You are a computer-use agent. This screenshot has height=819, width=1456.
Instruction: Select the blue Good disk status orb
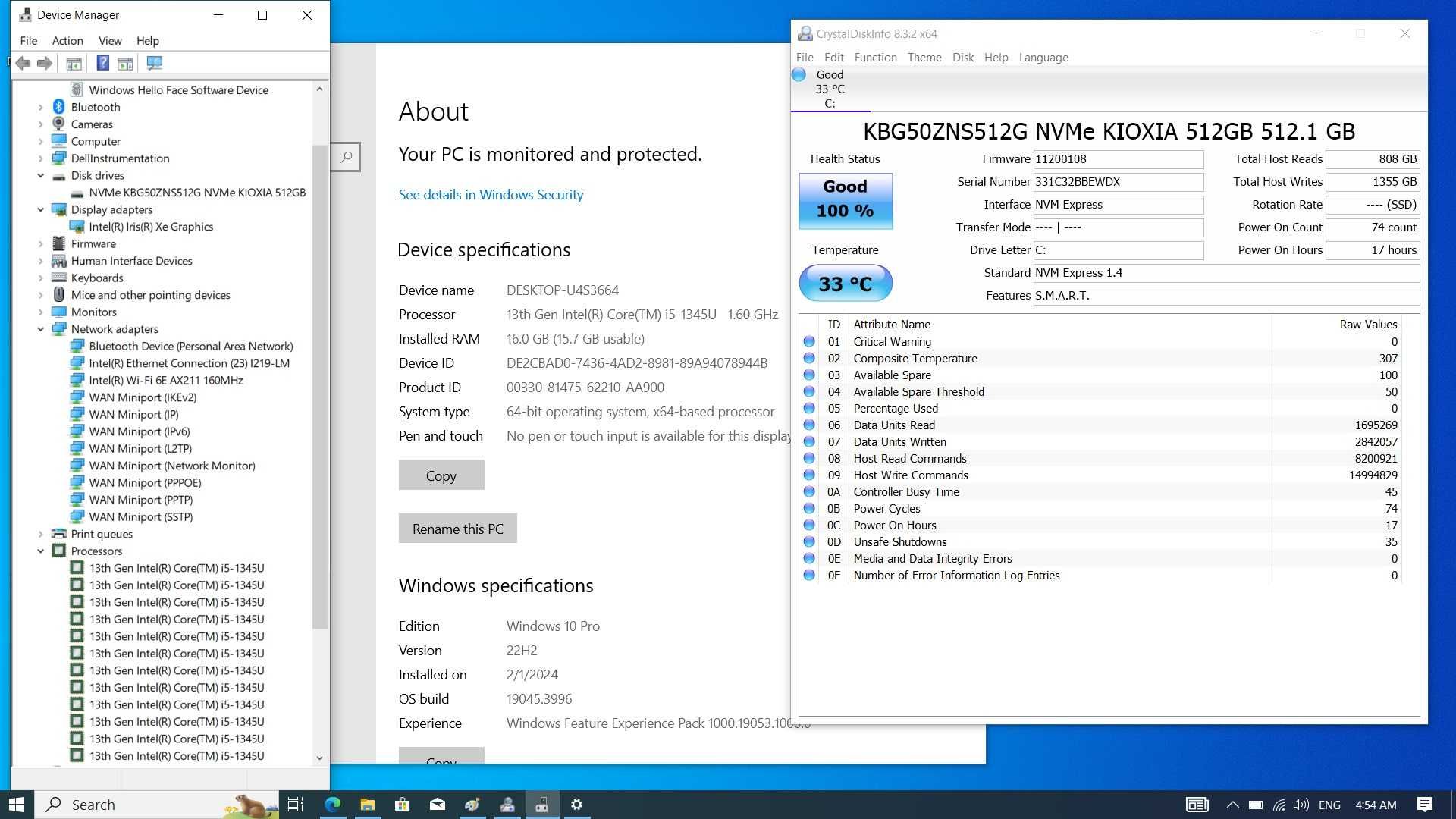799,74
